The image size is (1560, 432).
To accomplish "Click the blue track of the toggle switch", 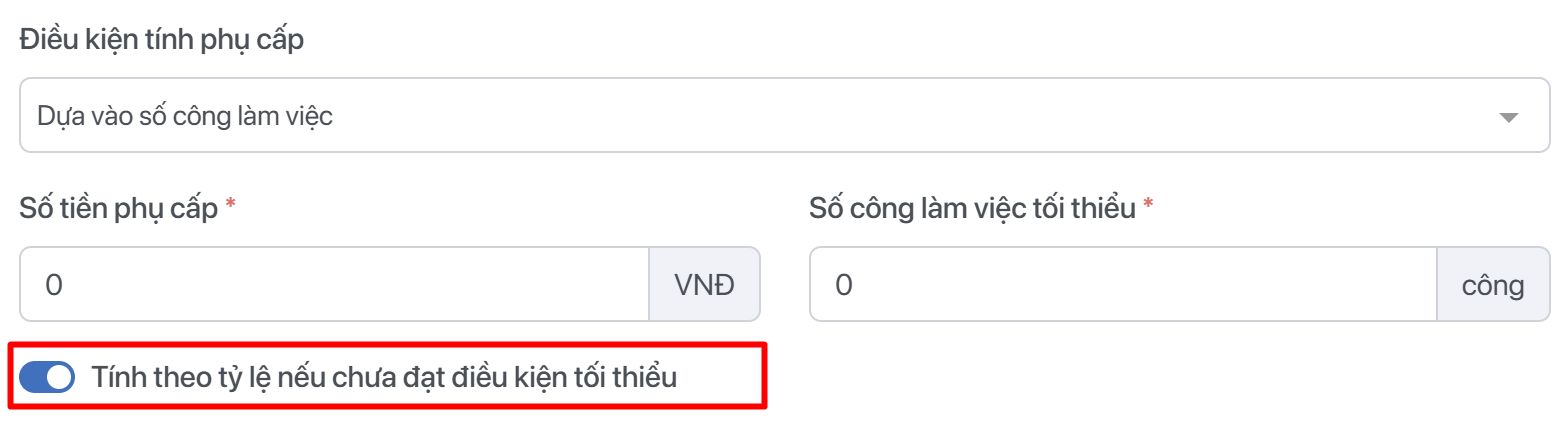I will click(34, 377).
